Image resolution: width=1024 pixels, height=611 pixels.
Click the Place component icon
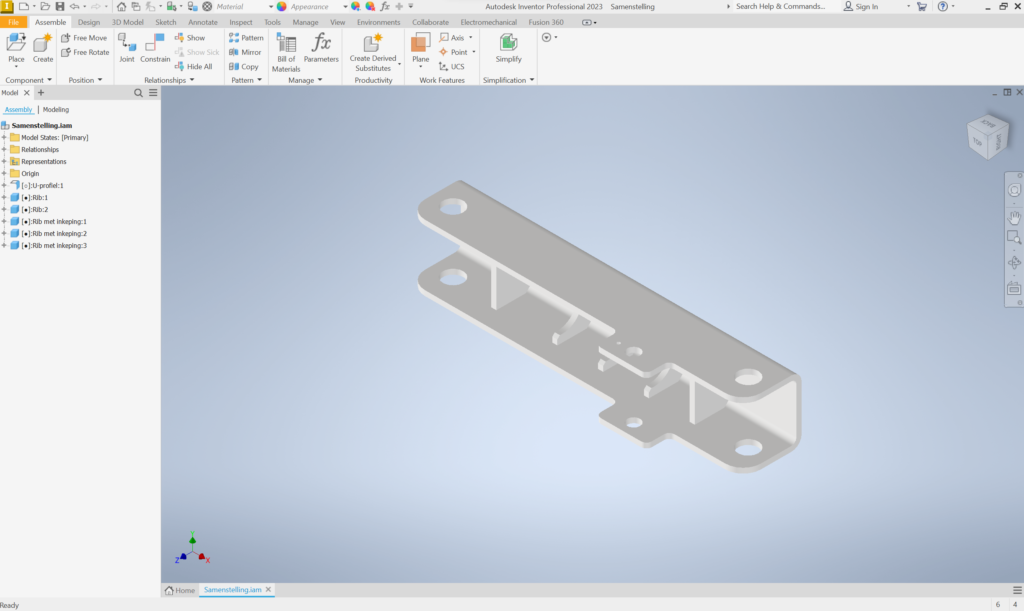pyautogui.click(x=16, y=43)
